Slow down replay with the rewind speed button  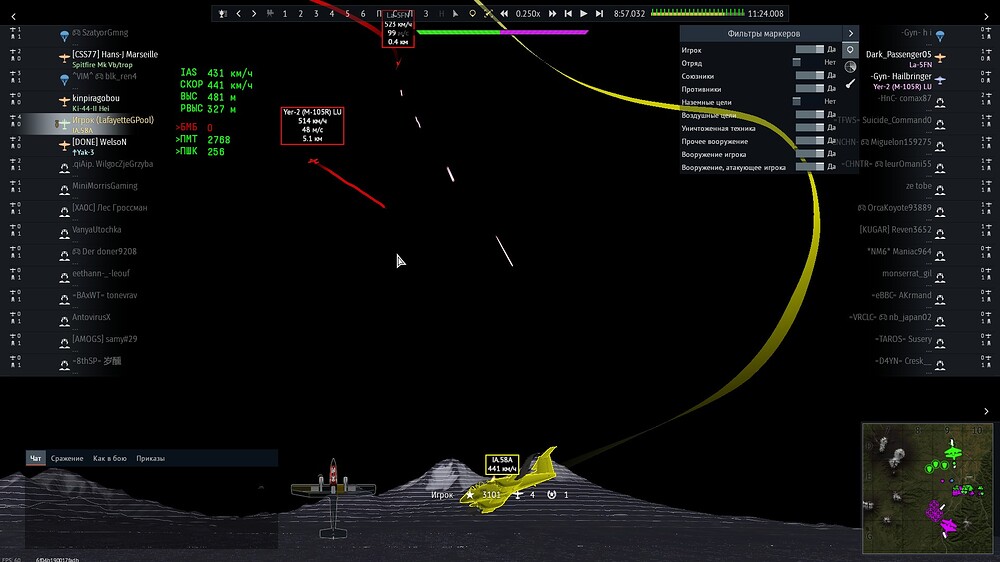point(504,13)
